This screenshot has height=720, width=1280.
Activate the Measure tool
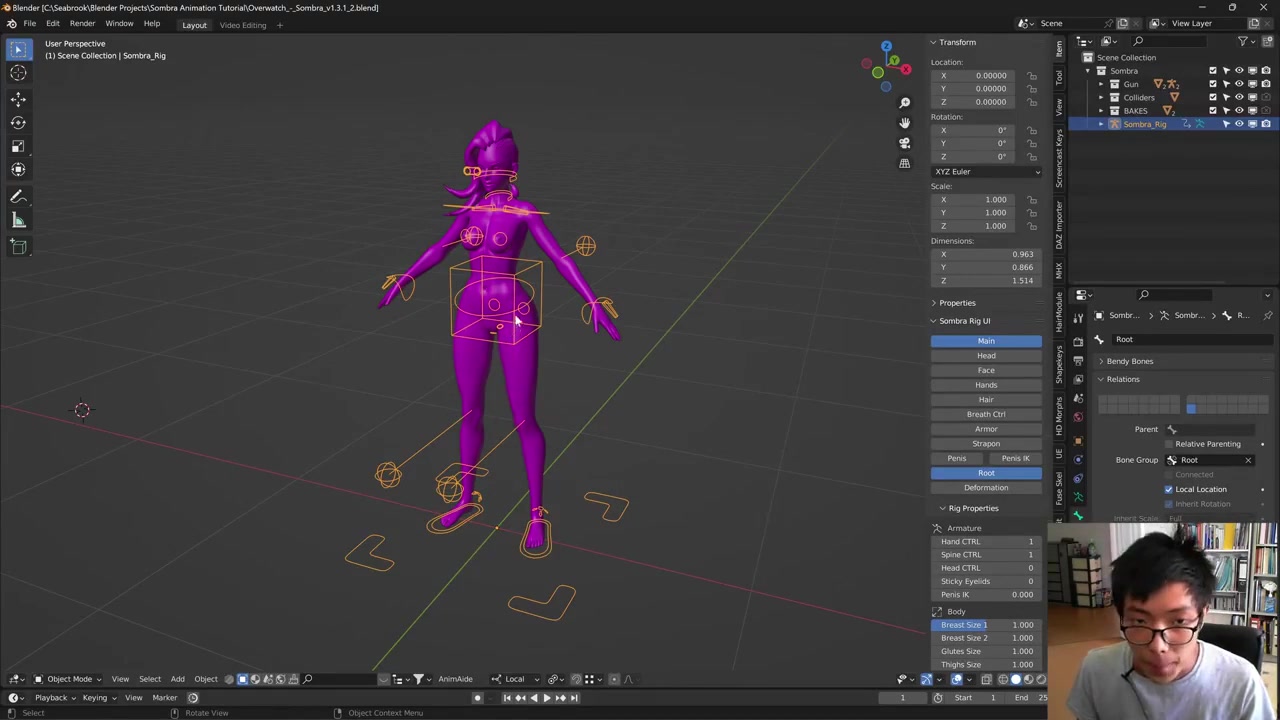pos(18,221)
